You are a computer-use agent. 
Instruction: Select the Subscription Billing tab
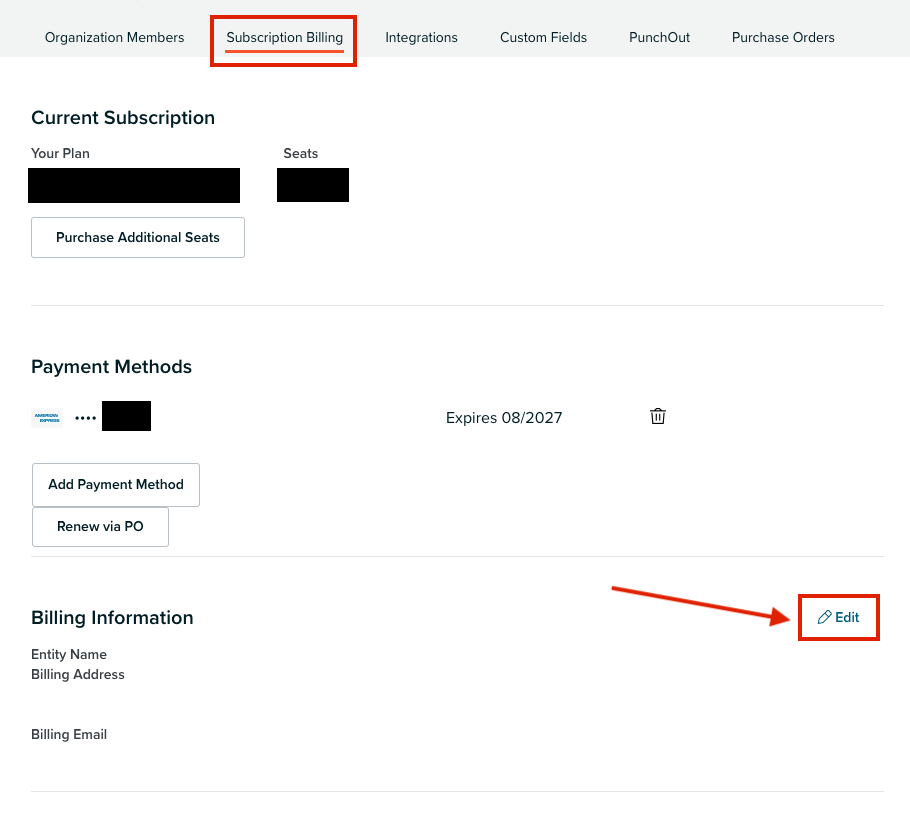pos(284,37)
